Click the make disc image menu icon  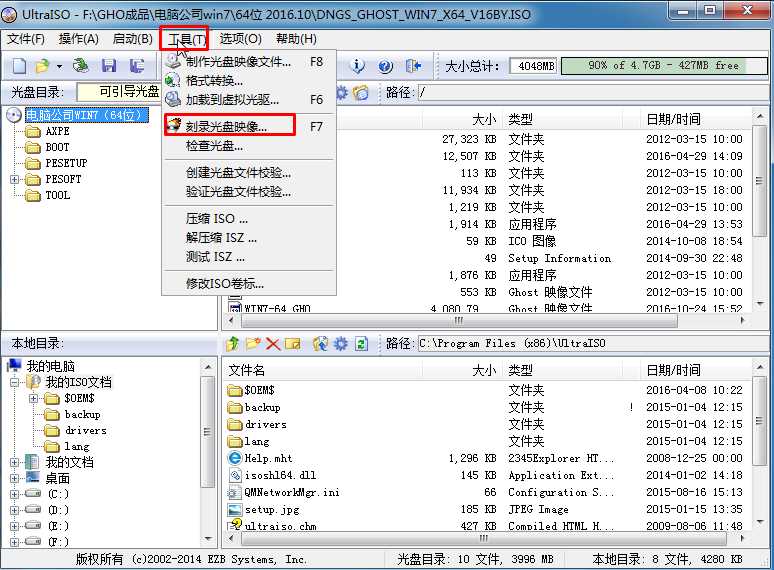click(173, 61)
